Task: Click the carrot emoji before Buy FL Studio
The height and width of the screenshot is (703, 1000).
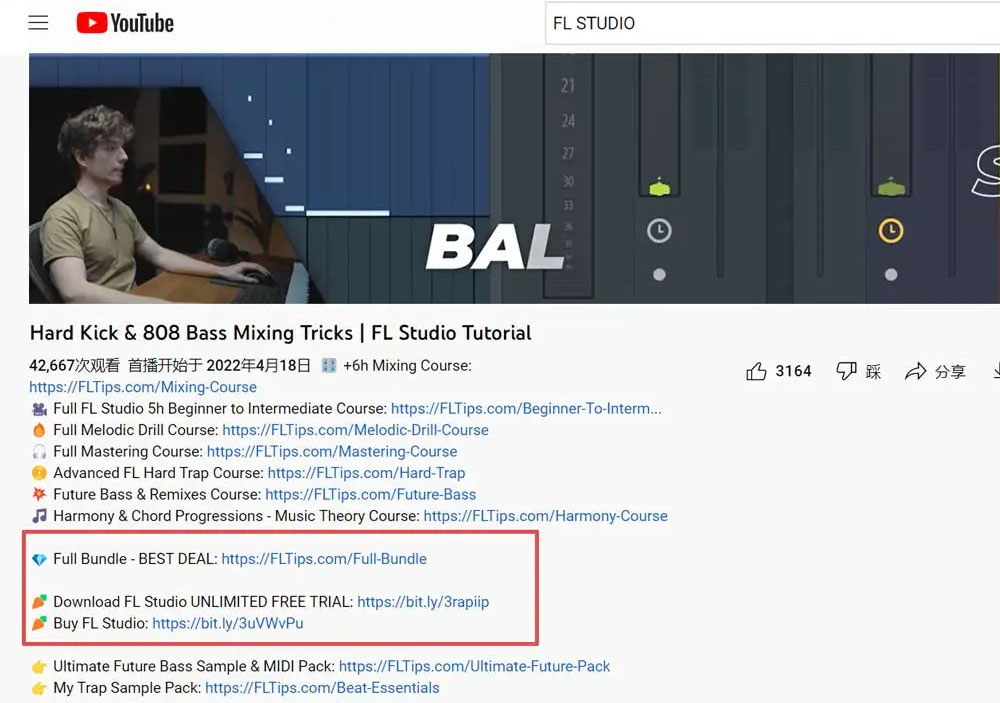Action: pos(40,623)
